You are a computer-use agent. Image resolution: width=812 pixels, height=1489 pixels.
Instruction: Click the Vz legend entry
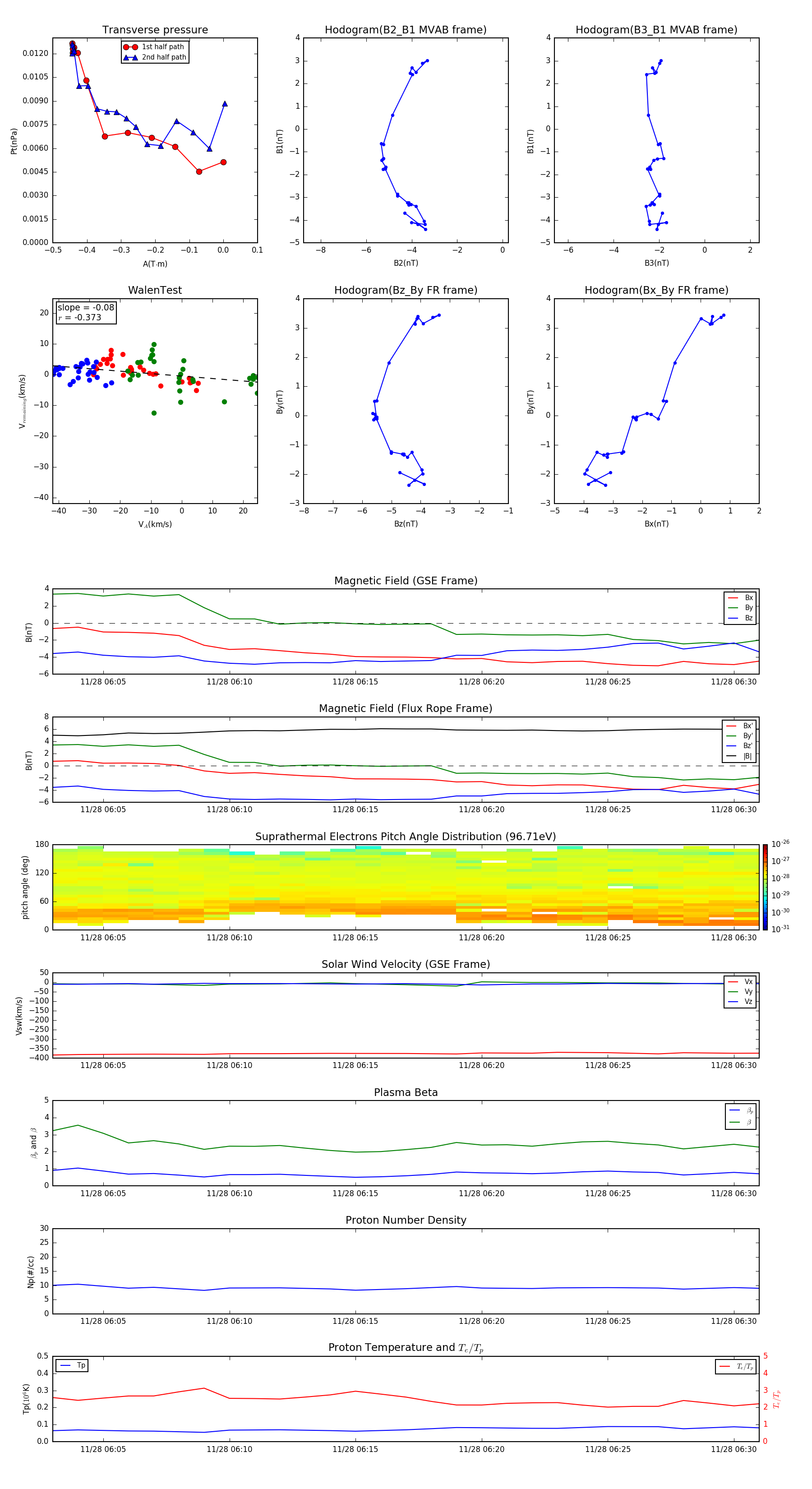pos(740,1002)
